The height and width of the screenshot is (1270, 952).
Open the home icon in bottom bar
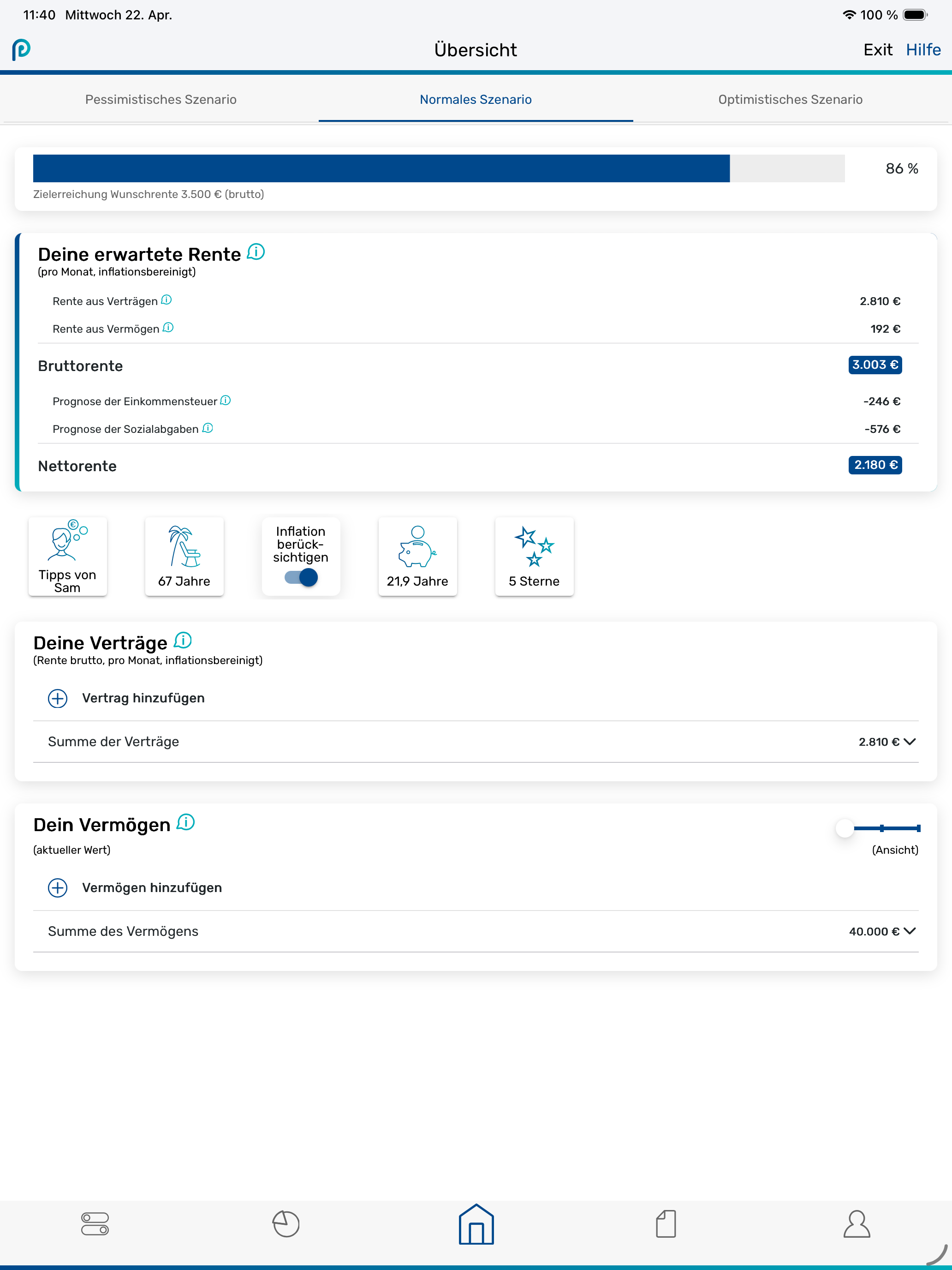pos(476,1224)
